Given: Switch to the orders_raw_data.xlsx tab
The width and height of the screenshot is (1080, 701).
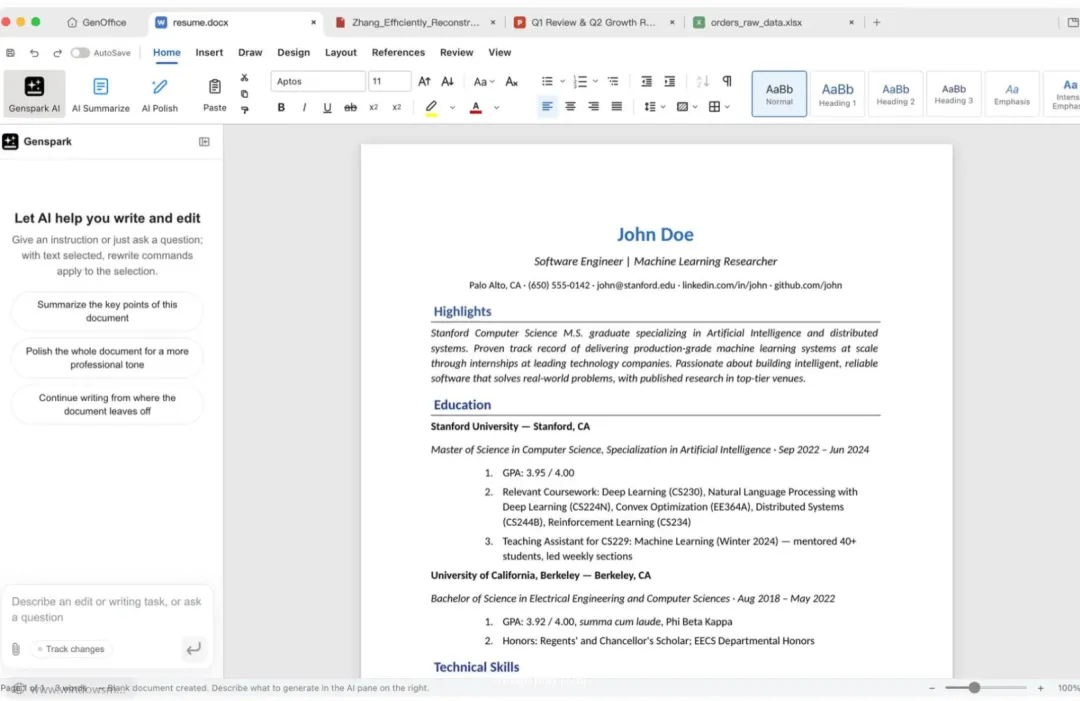Looking at the screenshot, I should coord(773,22).
